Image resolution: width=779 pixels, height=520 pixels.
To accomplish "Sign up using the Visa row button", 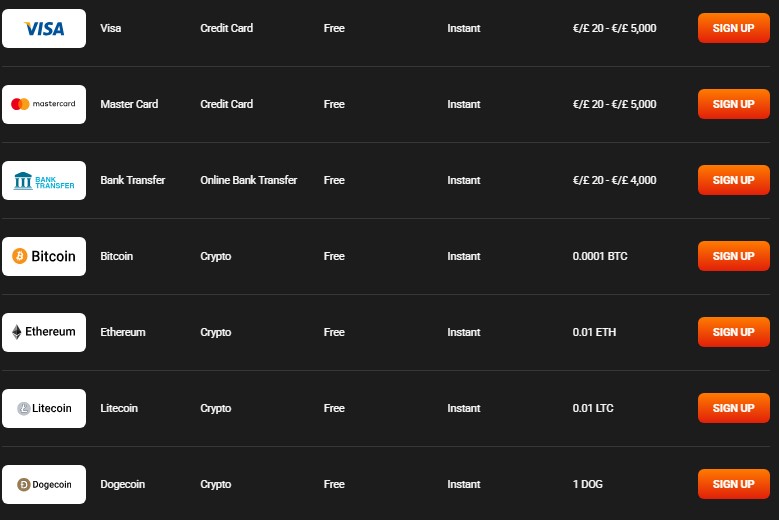I will (734, 28).
